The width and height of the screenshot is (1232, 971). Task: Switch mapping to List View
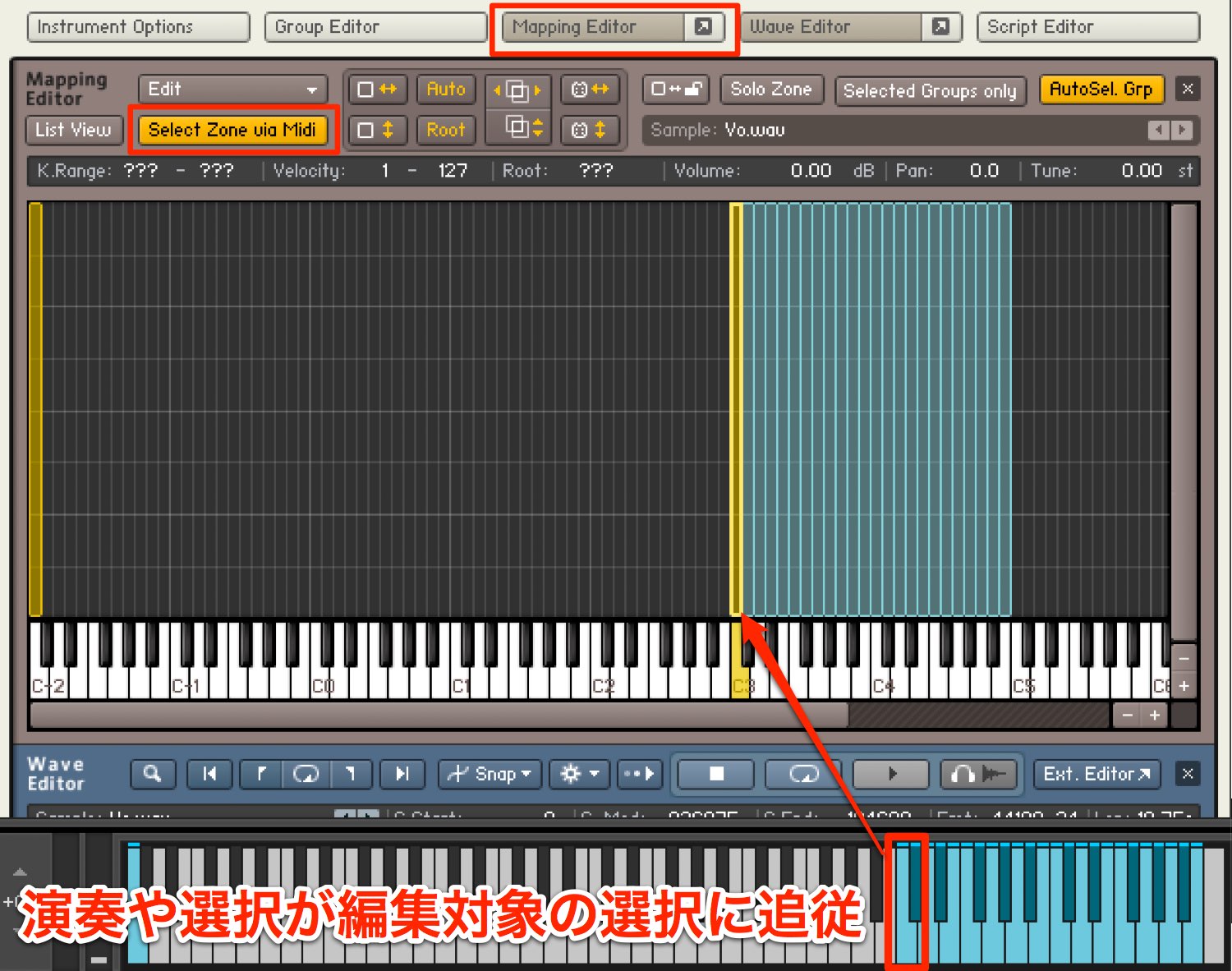coord(74,130)
